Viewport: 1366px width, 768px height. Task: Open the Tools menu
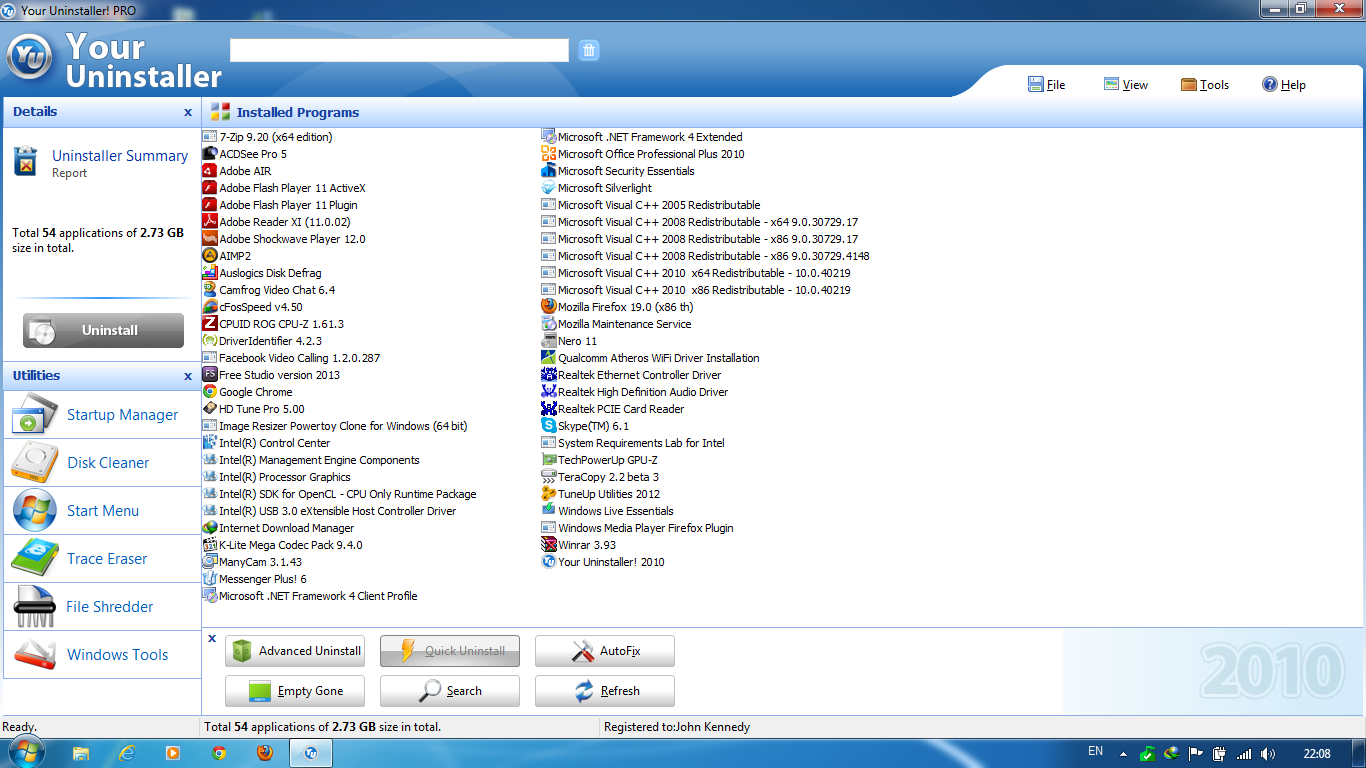pos(1205,85)
